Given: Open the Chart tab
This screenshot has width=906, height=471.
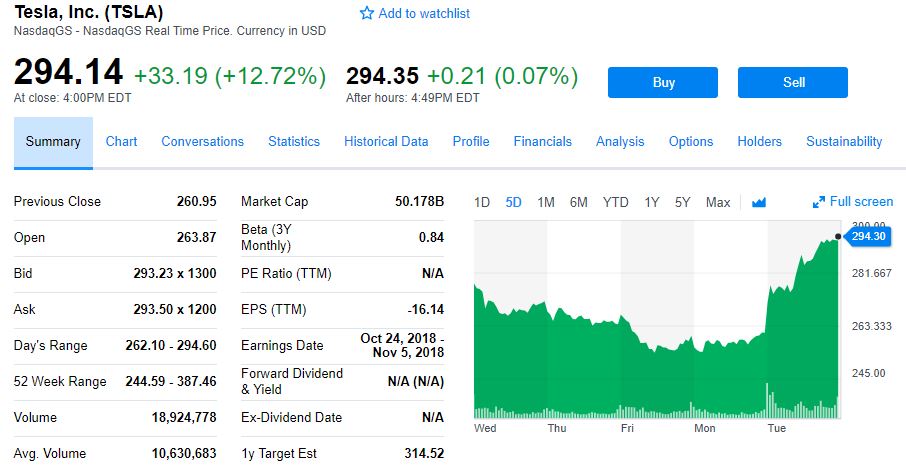Looking at the screenshot, I should pyautogui.click(x=121, y=142).
